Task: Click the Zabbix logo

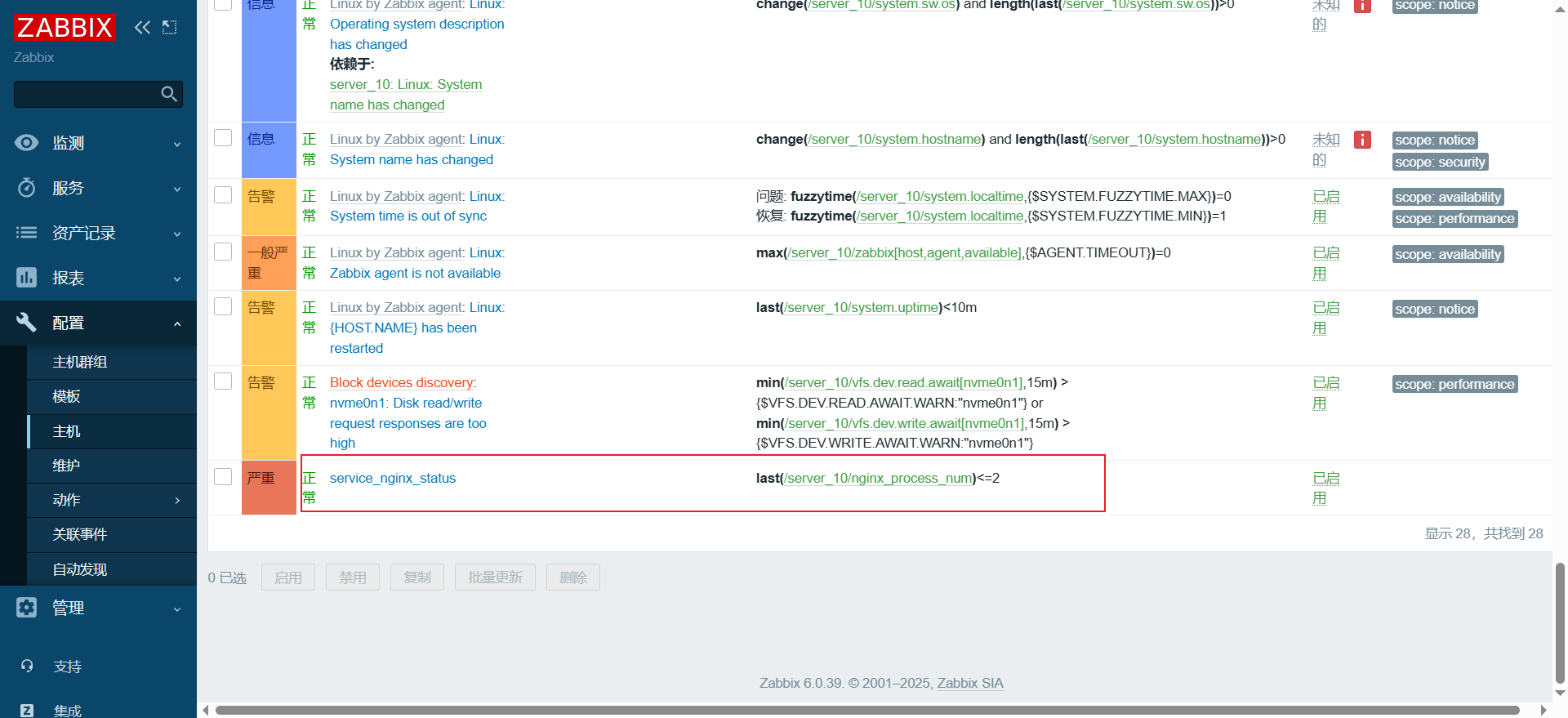Action: pos(65,28)
